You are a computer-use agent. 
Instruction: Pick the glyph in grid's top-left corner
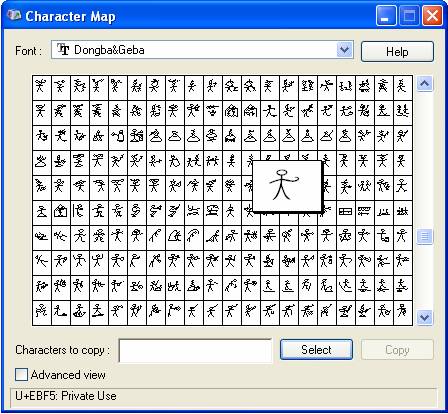[42, 87]
